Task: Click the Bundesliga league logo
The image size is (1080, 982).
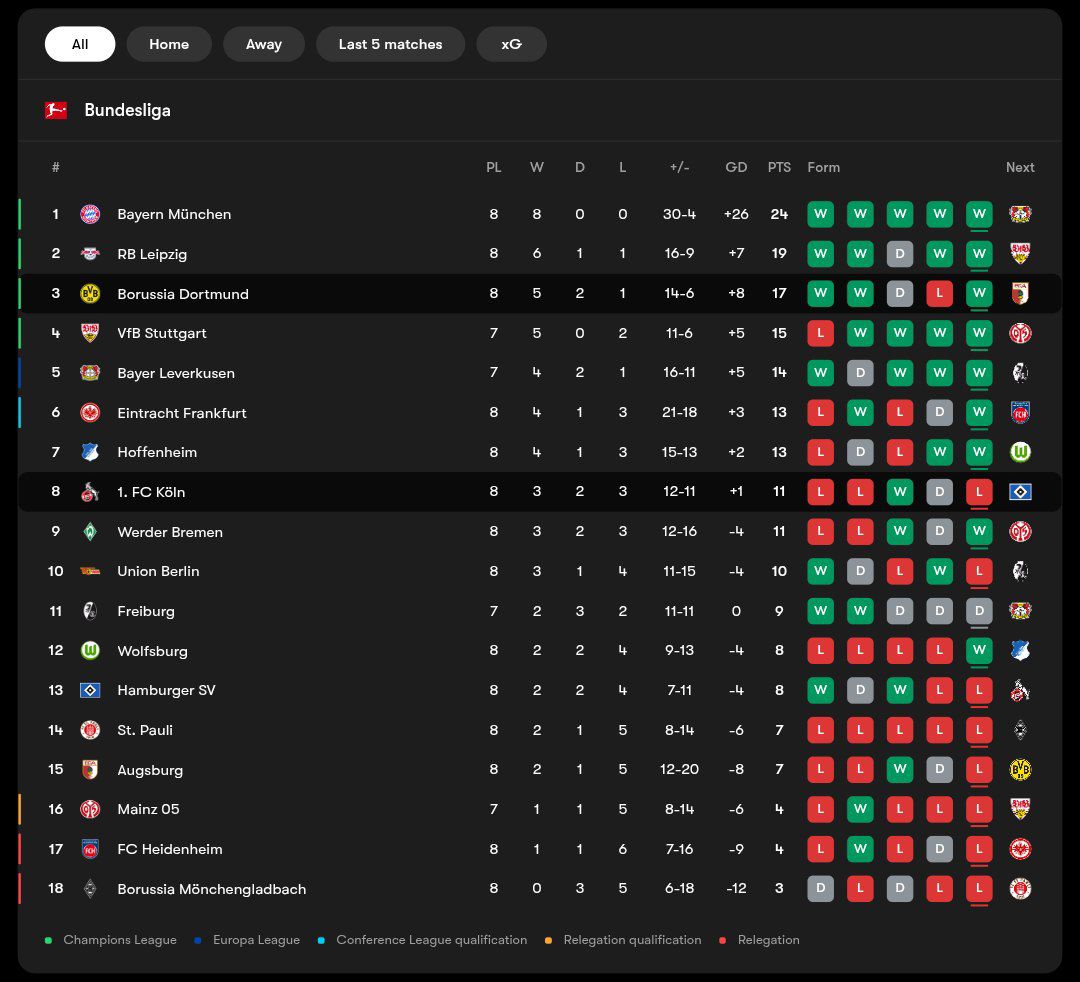Action: (x=56, y=110)
